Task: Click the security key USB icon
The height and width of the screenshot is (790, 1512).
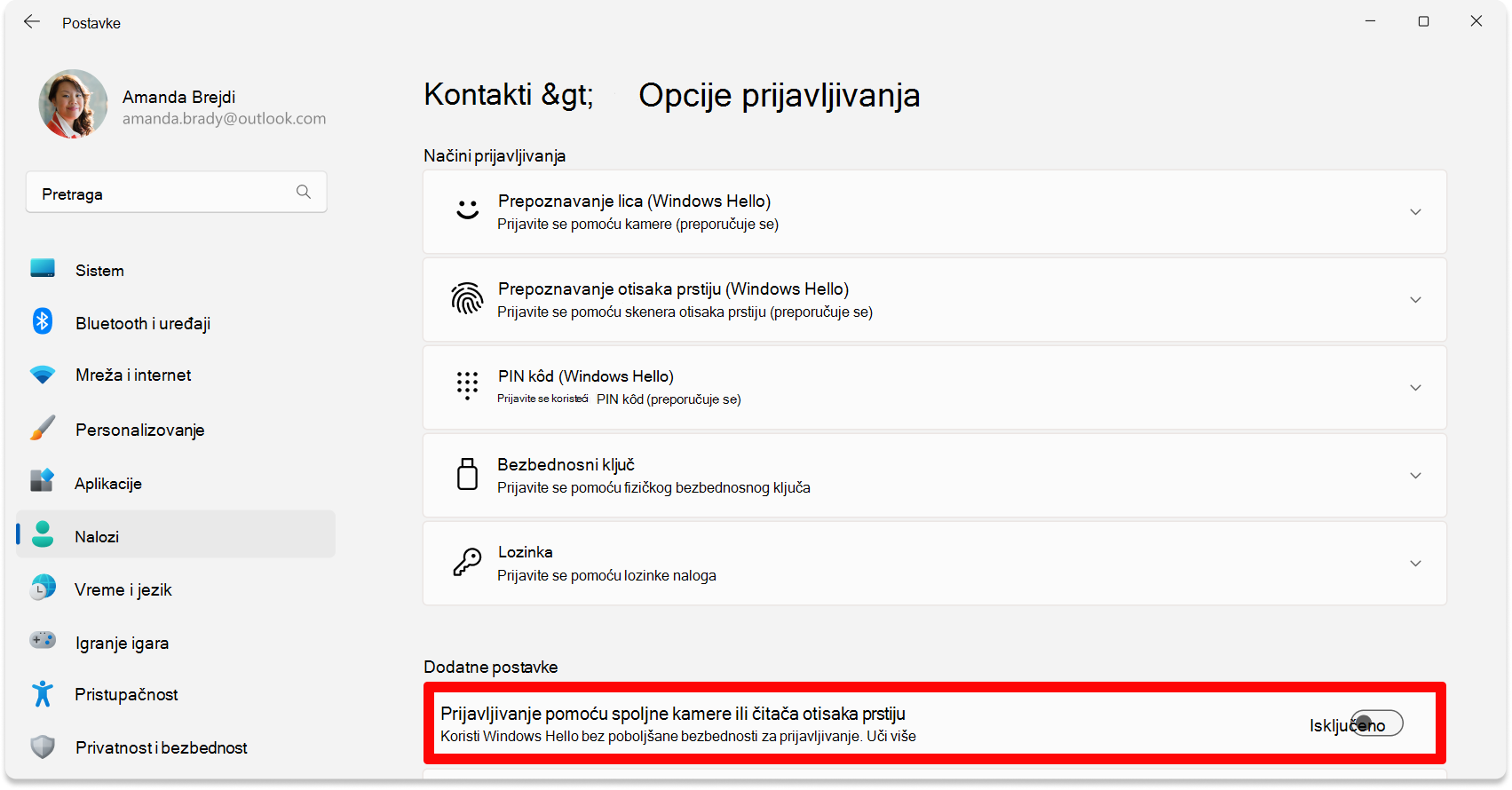Action: [x=467, y=474]
